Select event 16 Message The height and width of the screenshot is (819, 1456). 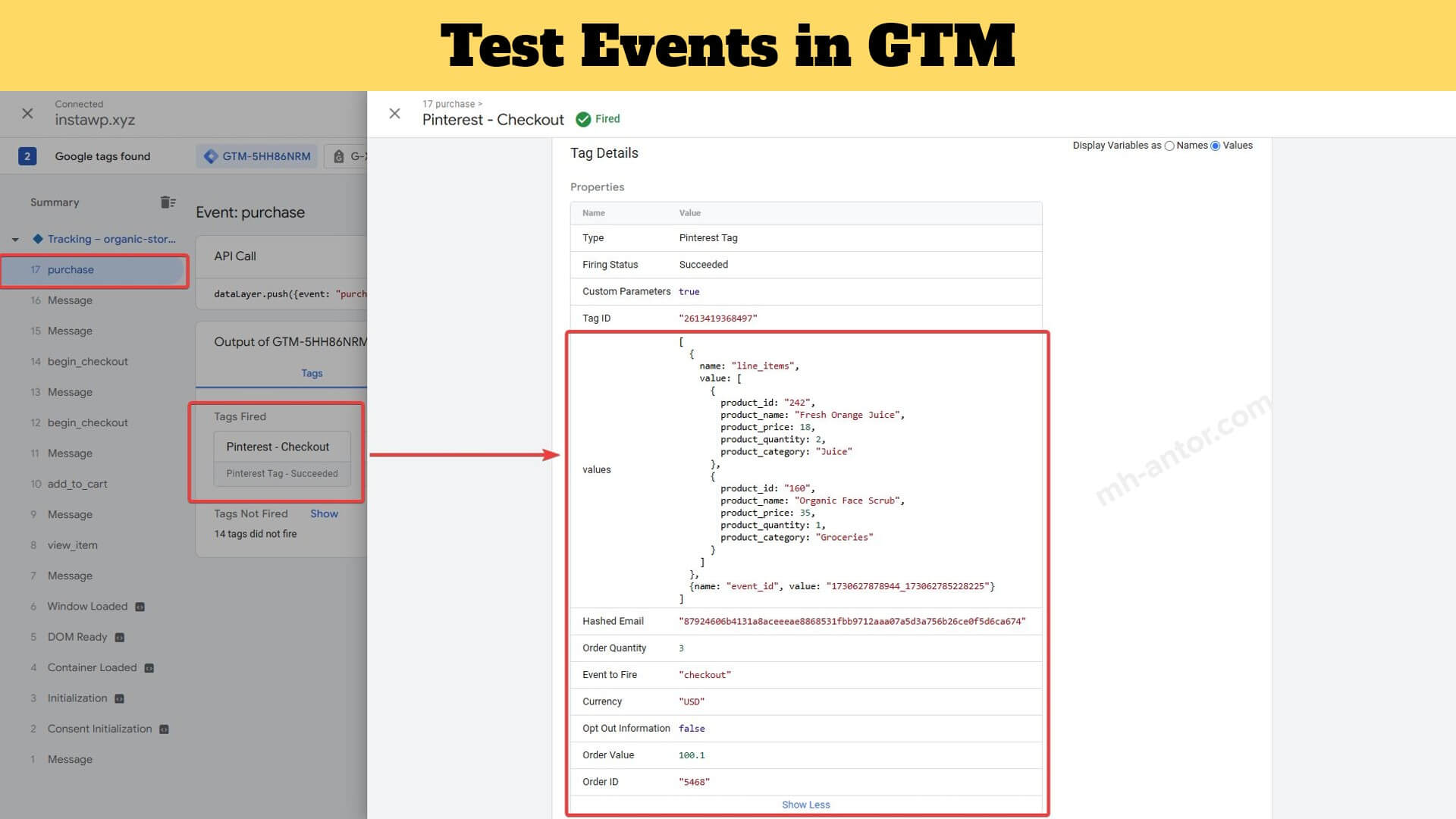94,300
